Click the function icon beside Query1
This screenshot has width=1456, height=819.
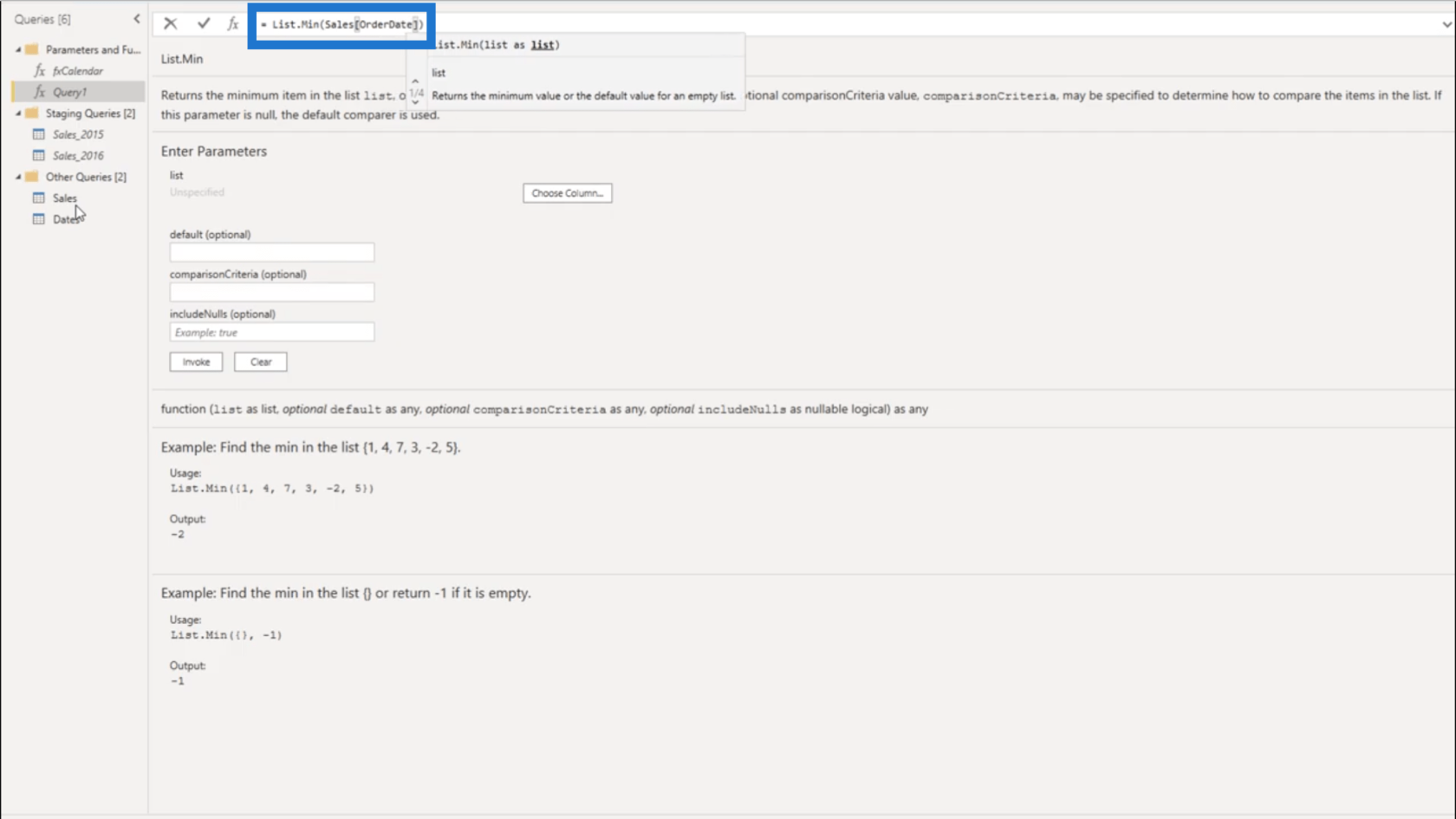[x=40, y=91]
